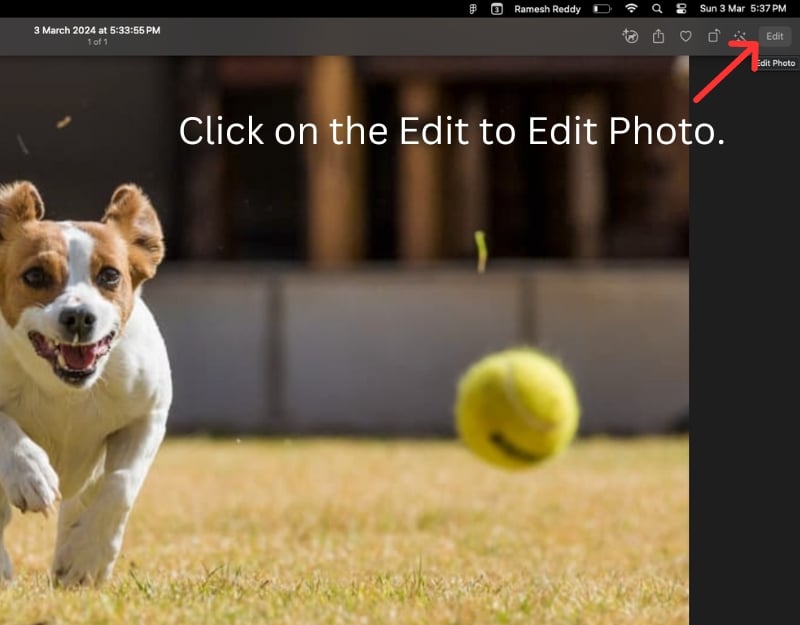Image resolution: width=800 pixels, height=625 pixels.
Task: Open Spotlight search magnifier icon
Action: coord(657,9)
